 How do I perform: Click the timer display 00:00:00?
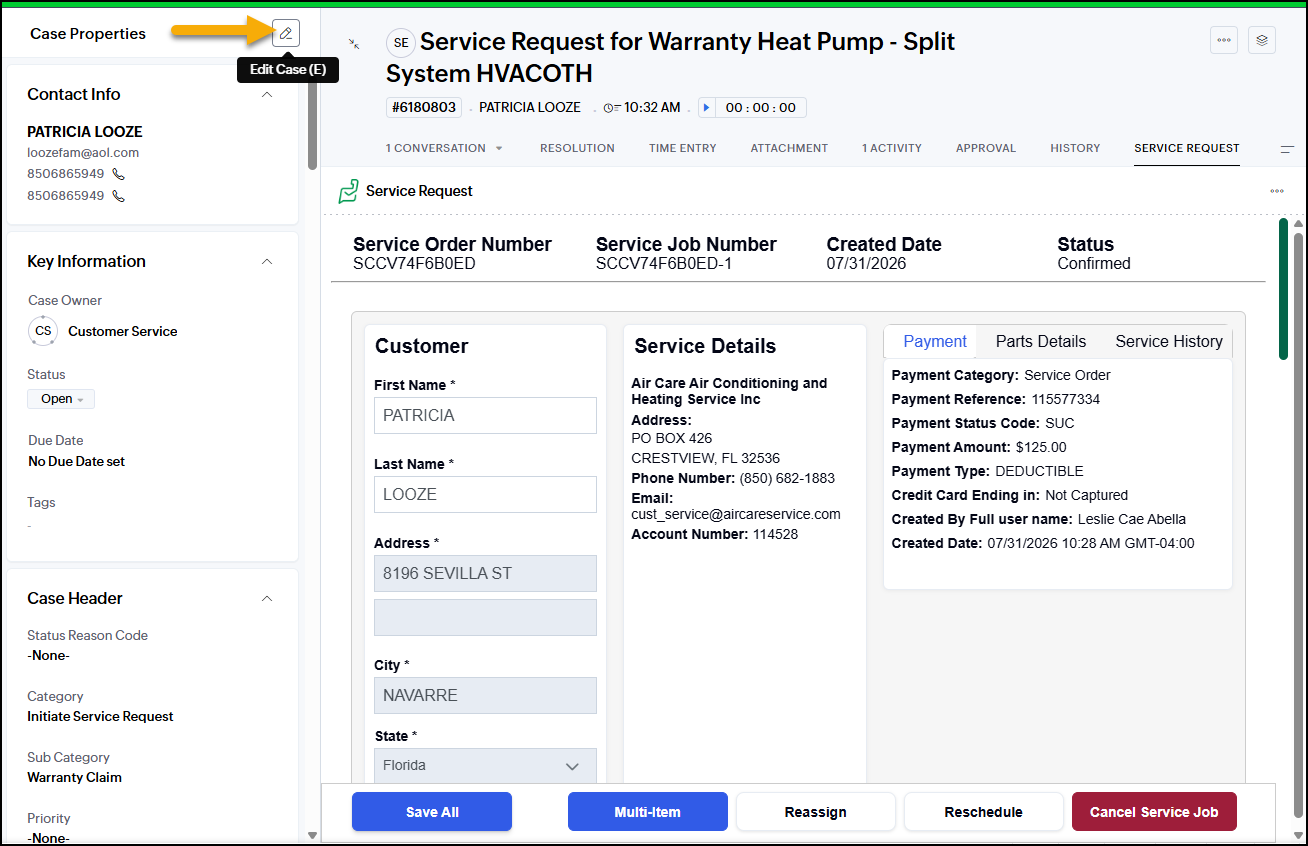click(761, 108)
